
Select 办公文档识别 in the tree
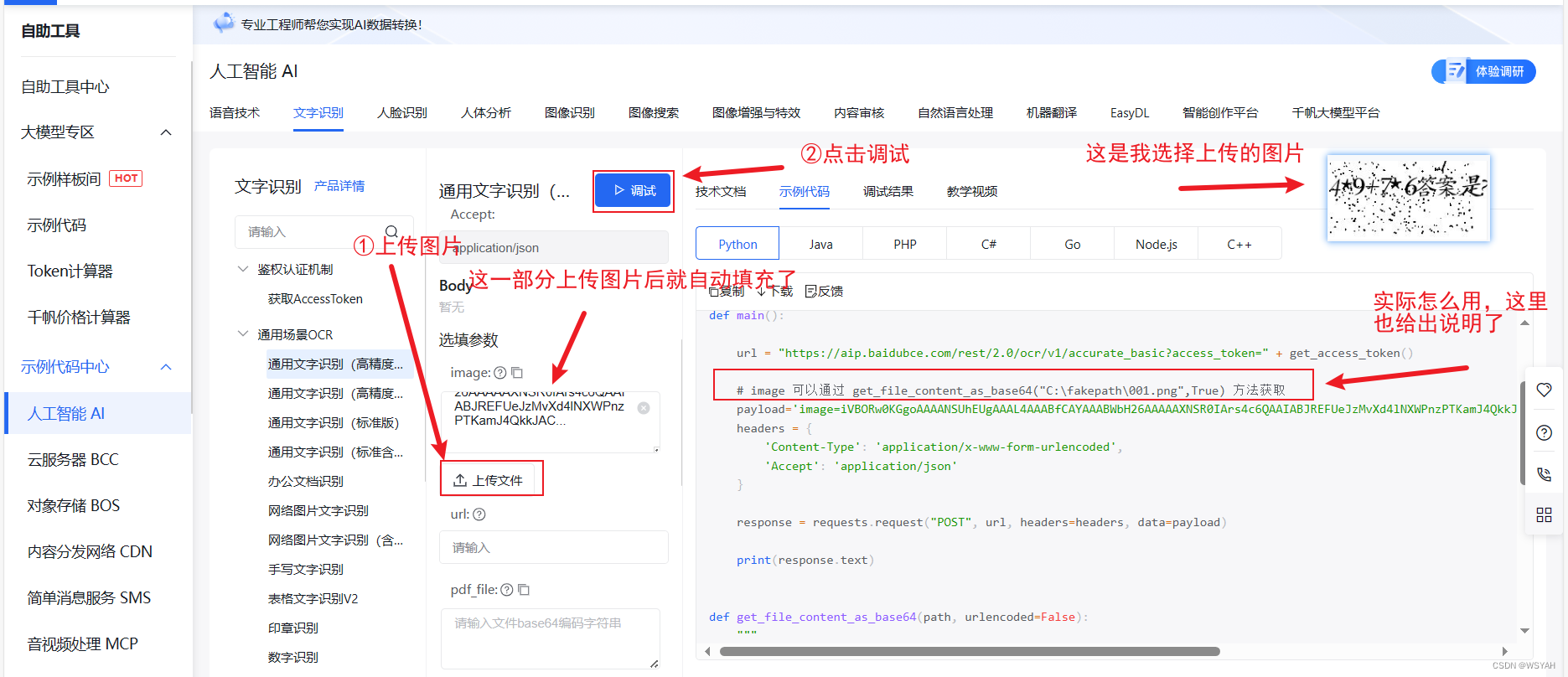tap(306, 481)
